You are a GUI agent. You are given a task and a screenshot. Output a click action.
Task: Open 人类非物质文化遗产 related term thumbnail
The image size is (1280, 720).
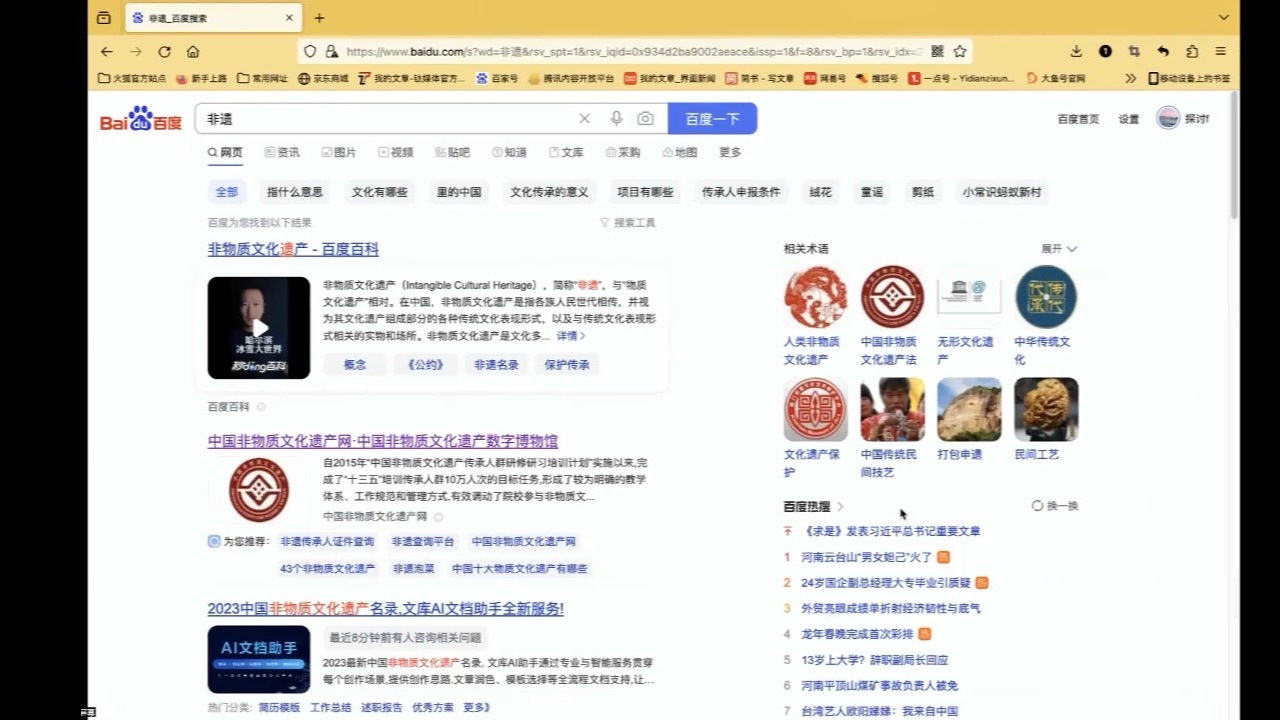pos(815,297)
